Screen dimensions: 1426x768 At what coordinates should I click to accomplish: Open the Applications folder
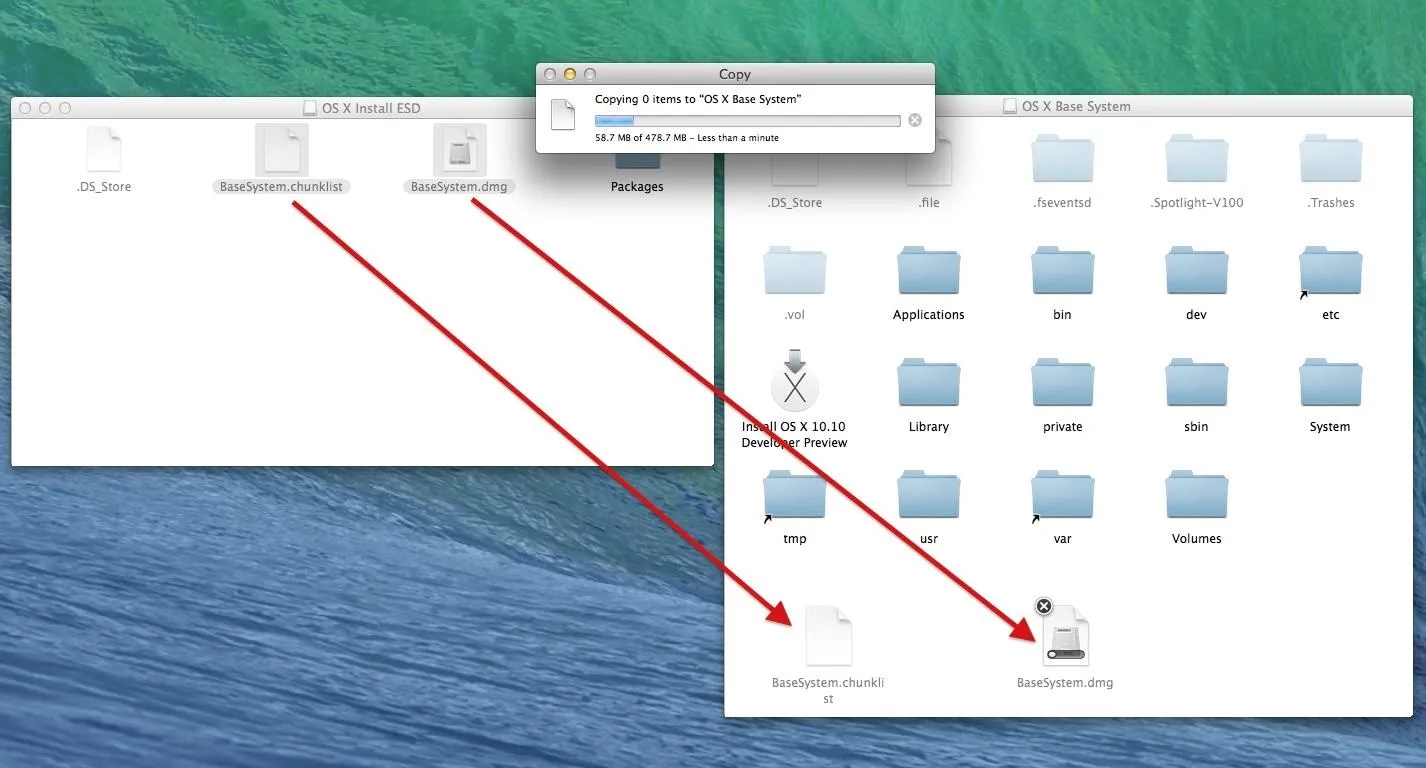tap(929, 270)
